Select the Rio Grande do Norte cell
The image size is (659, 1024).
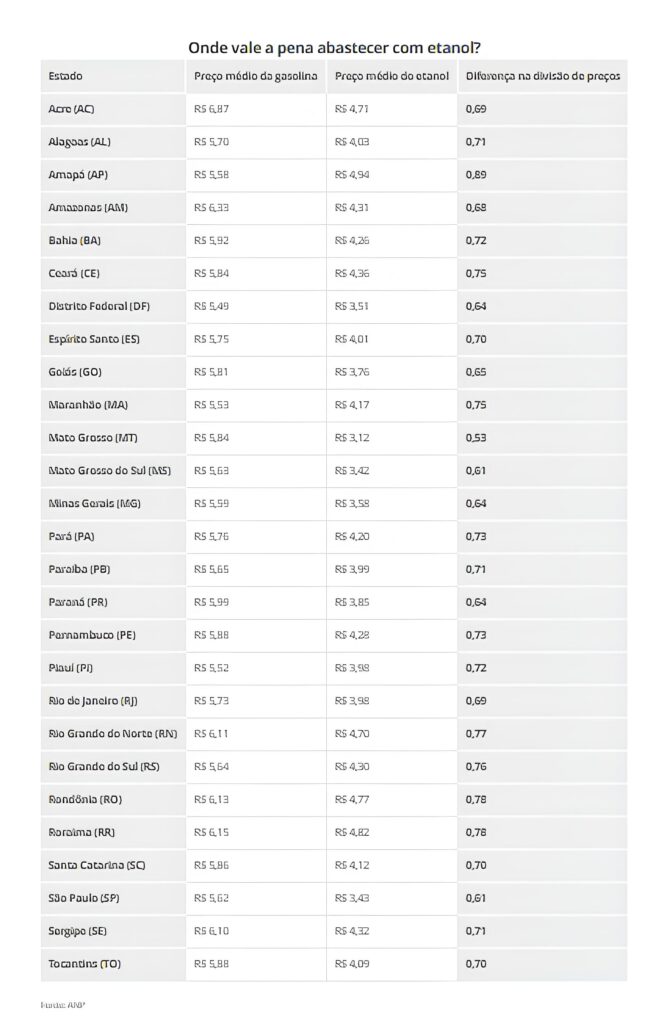(112, 734)
